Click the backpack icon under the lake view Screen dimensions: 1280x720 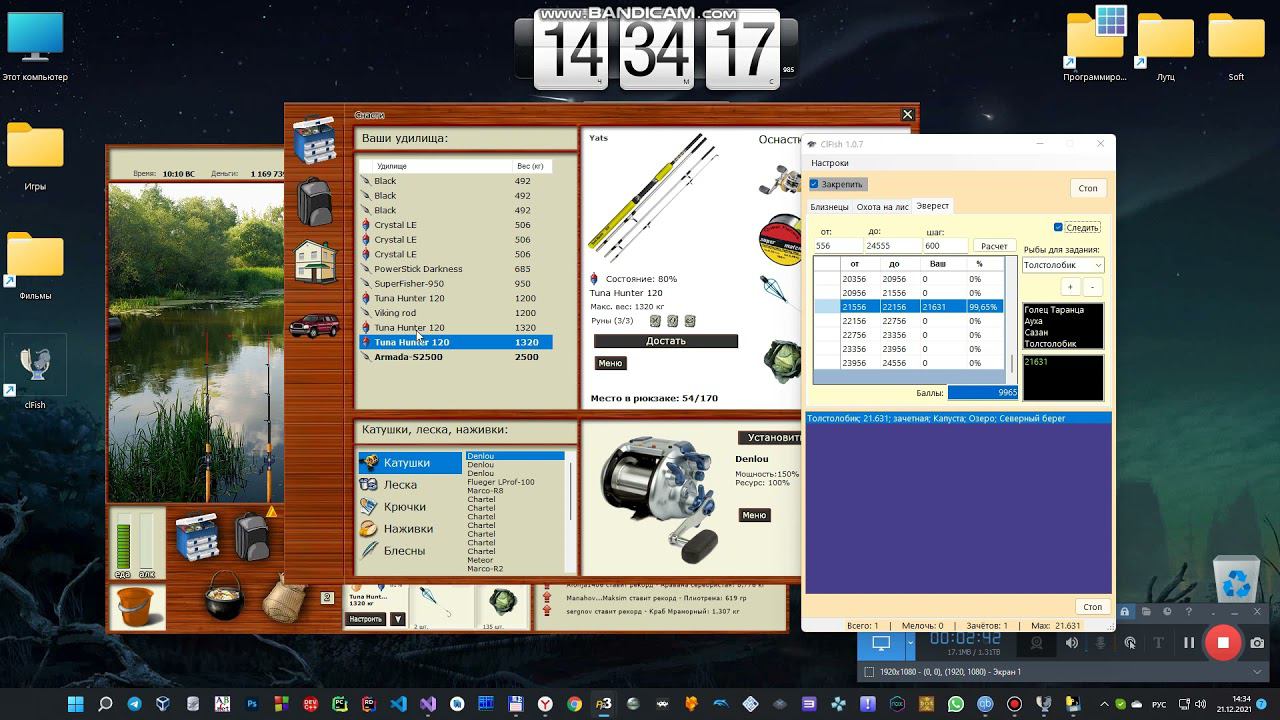tap(253, 536)
